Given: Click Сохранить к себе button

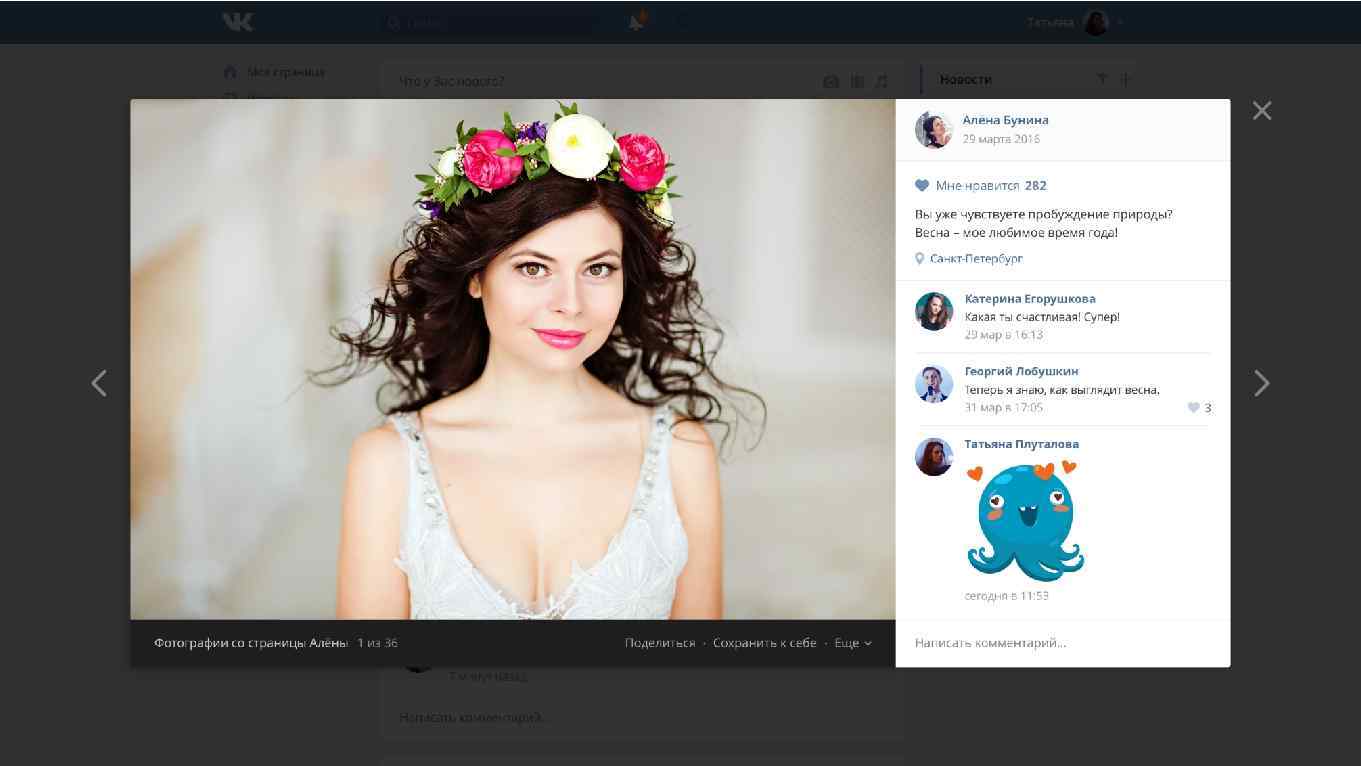Looking at the screenshot, I should [765, 643].
